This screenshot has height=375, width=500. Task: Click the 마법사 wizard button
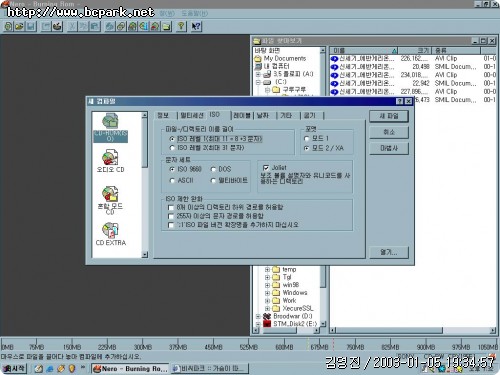[389, 148]
